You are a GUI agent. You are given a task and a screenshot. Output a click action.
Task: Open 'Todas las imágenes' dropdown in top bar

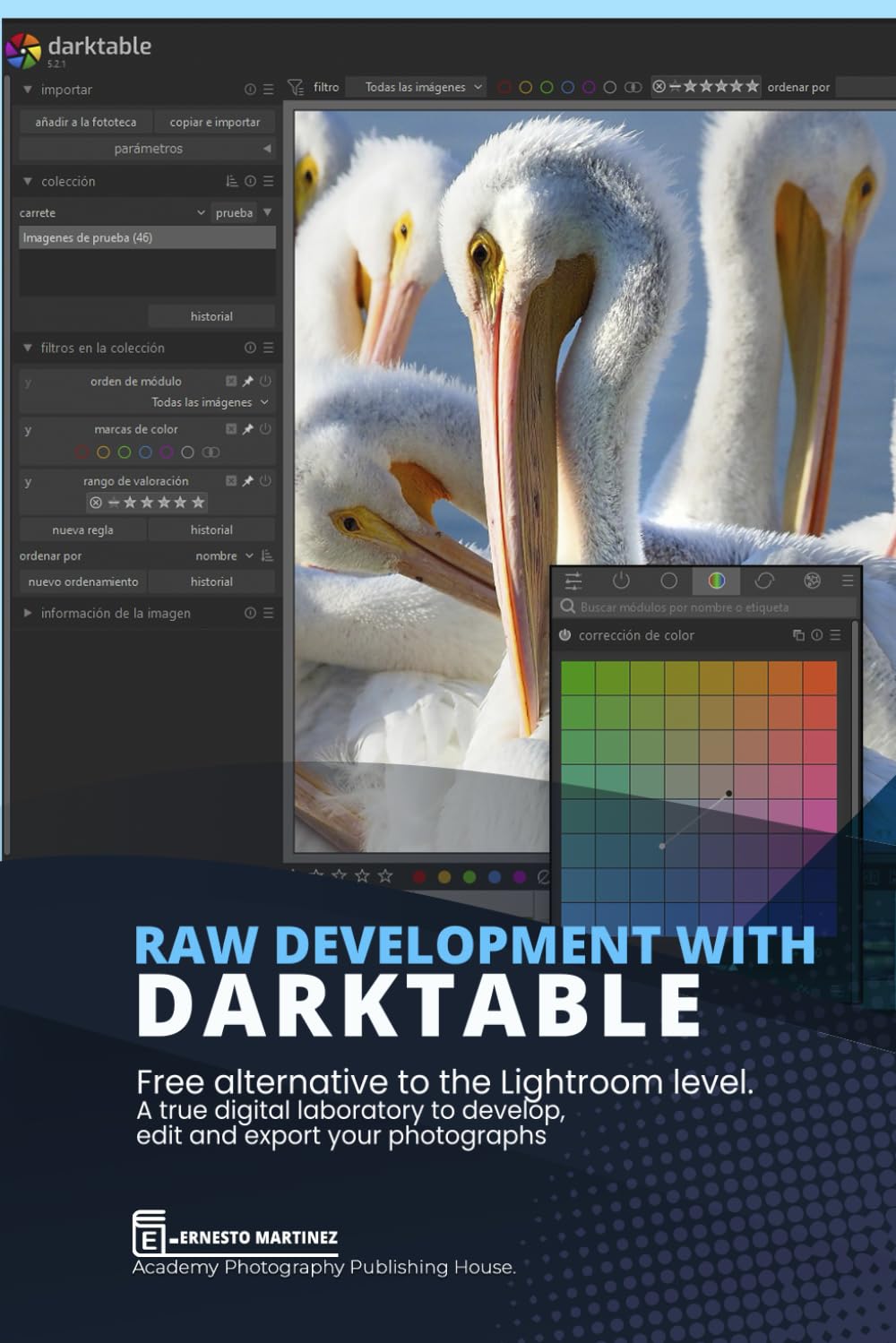click(x=416, y=87)
